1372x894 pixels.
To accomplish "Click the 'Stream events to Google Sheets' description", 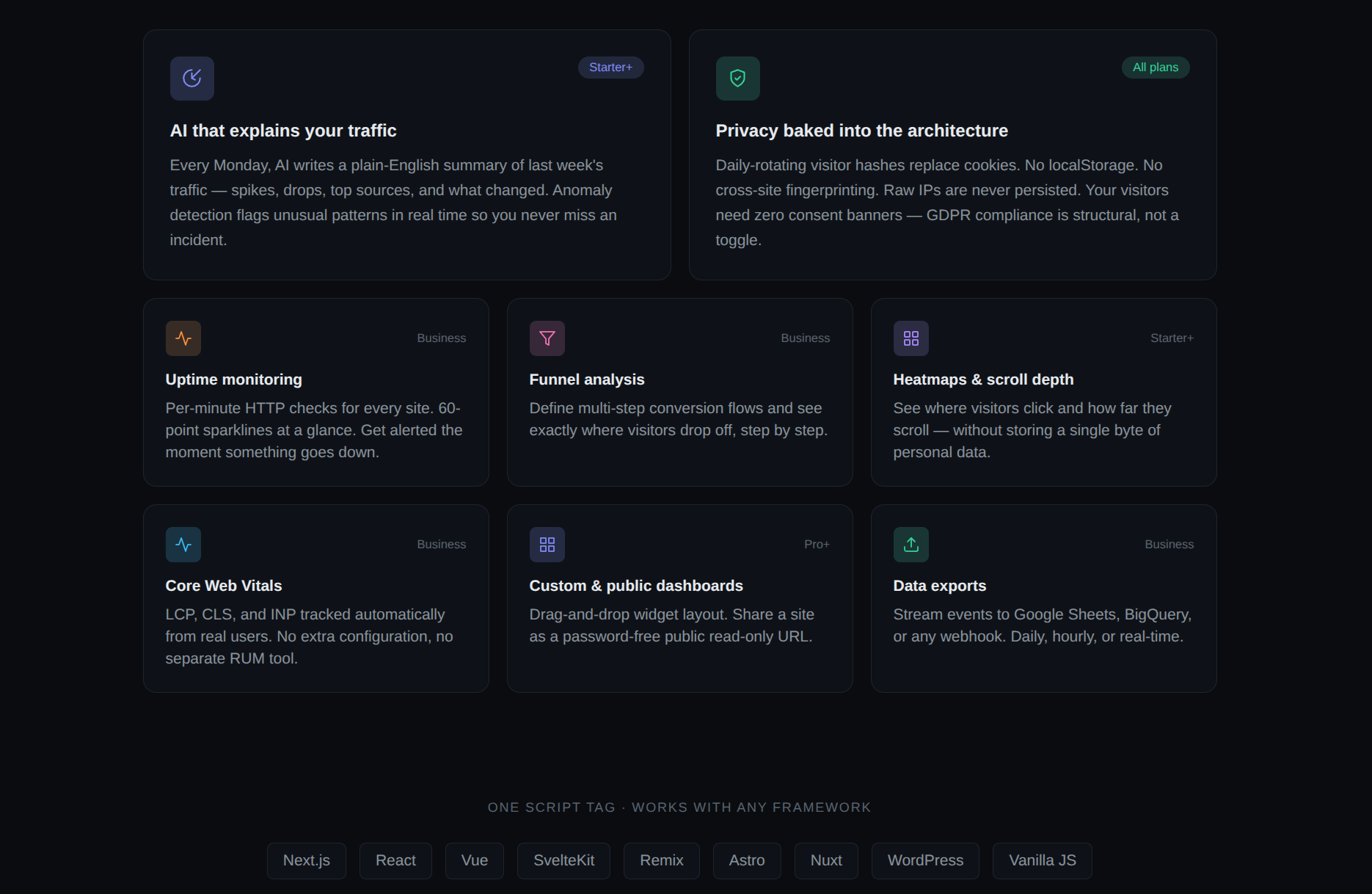I will [1043, 625].
